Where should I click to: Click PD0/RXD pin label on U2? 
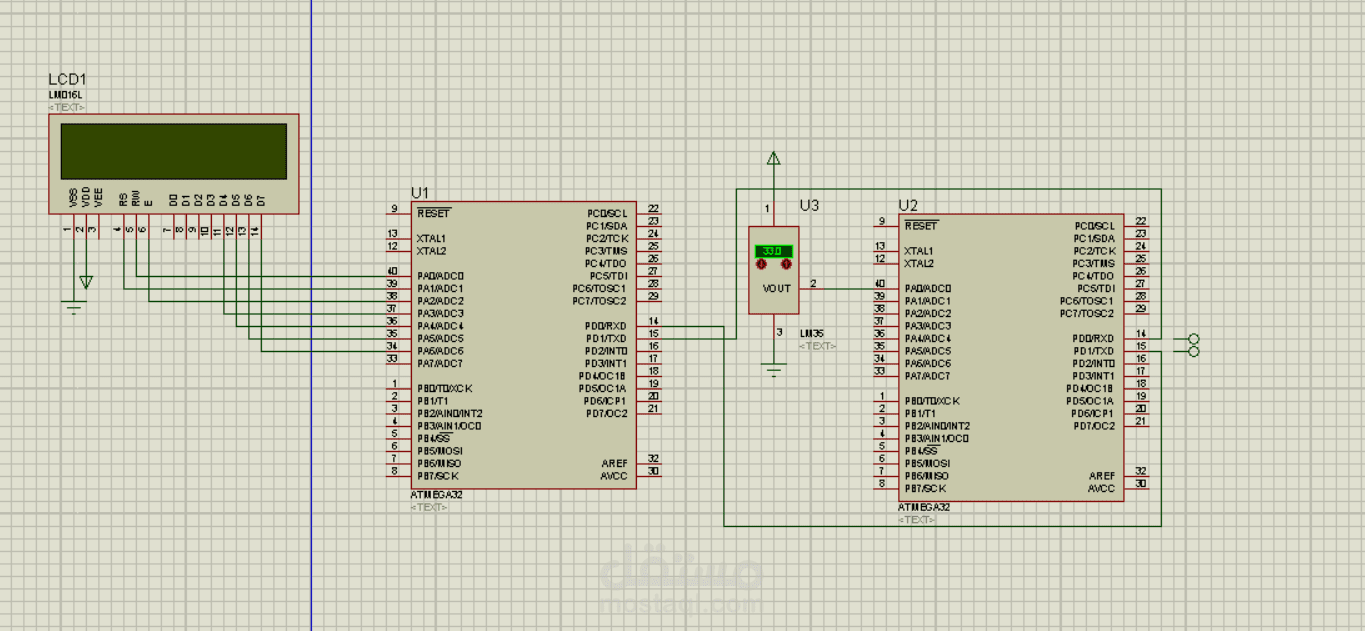pyautogui.click(x=1093, y=339)
